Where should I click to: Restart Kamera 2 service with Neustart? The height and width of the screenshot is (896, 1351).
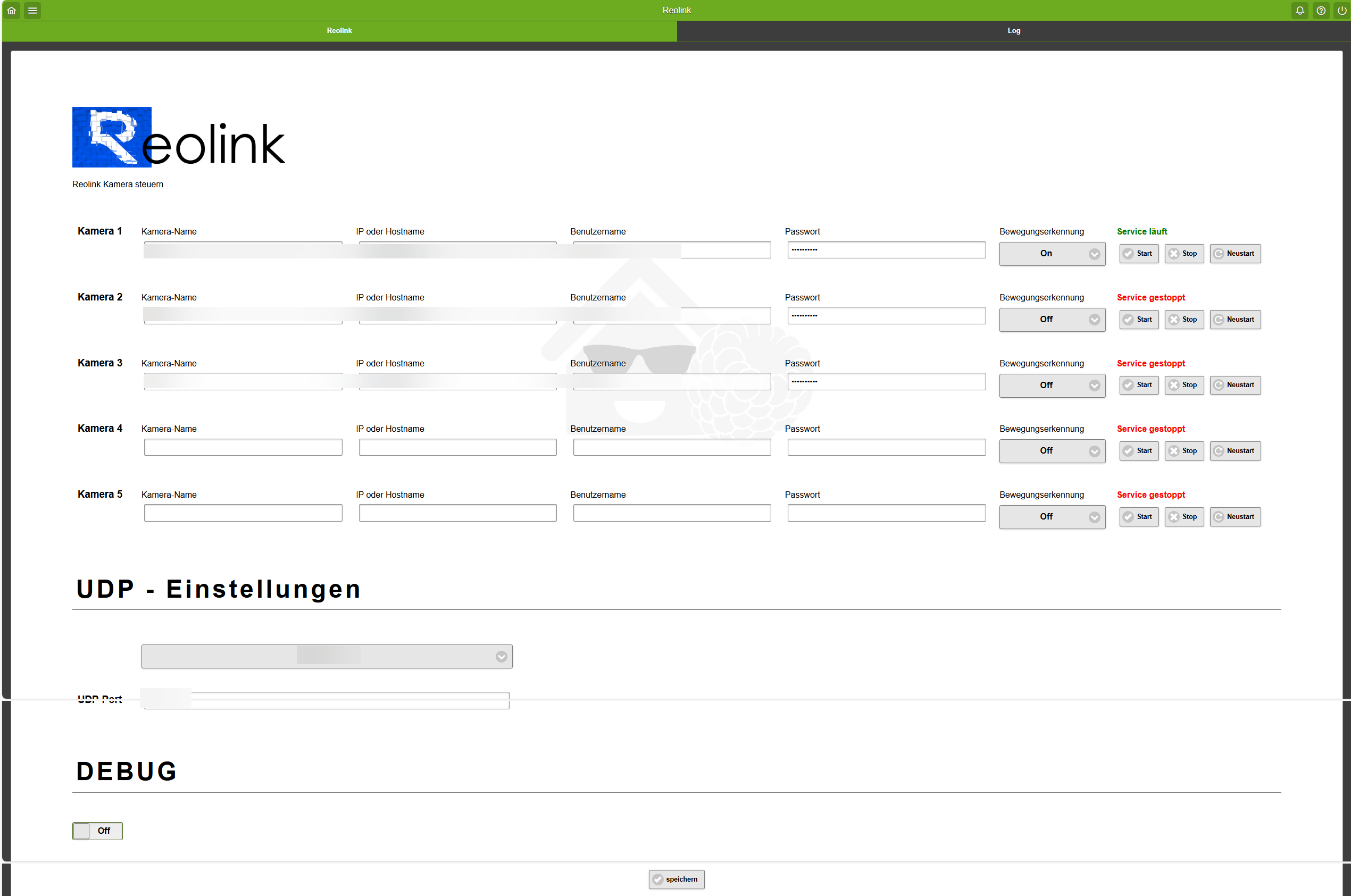(x=1235, y=320)
